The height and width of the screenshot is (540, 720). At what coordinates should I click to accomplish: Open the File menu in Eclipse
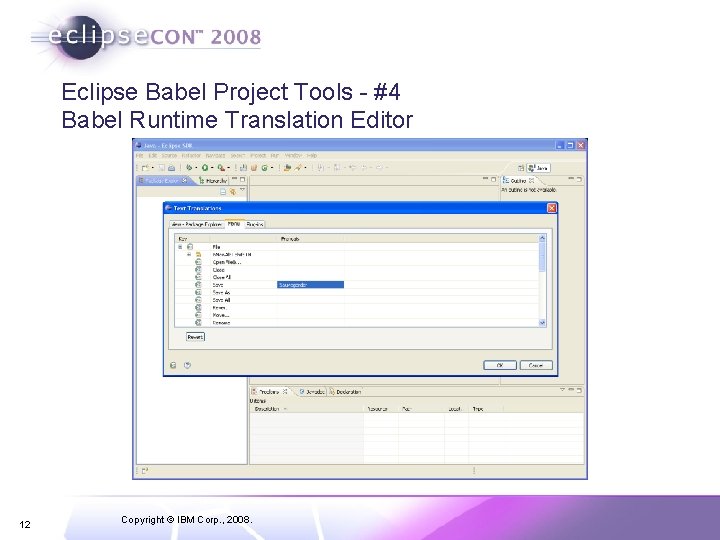[139, 156]
